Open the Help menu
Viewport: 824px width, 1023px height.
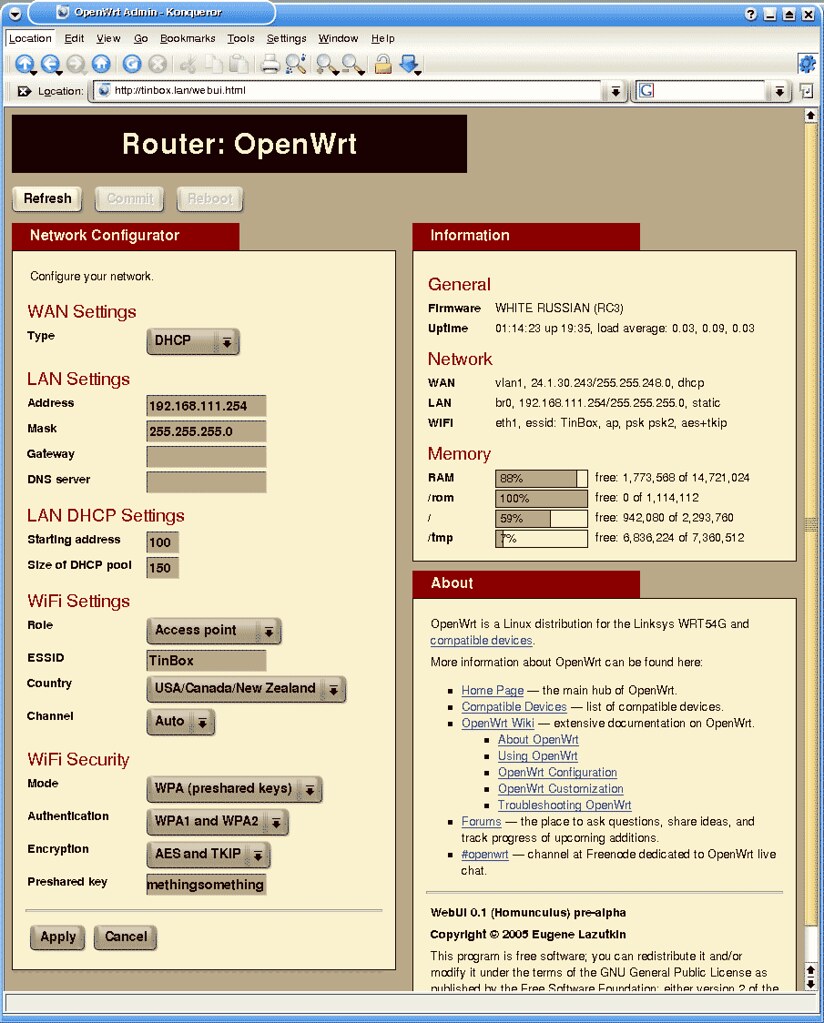383,38
